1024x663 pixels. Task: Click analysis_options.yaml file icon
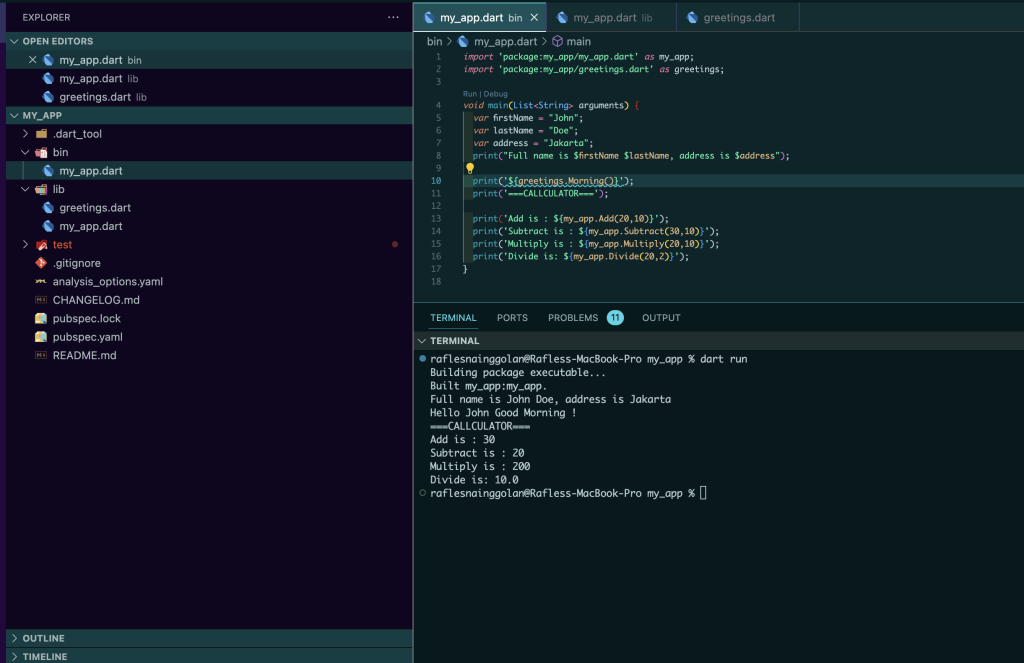tap(41, 282)
